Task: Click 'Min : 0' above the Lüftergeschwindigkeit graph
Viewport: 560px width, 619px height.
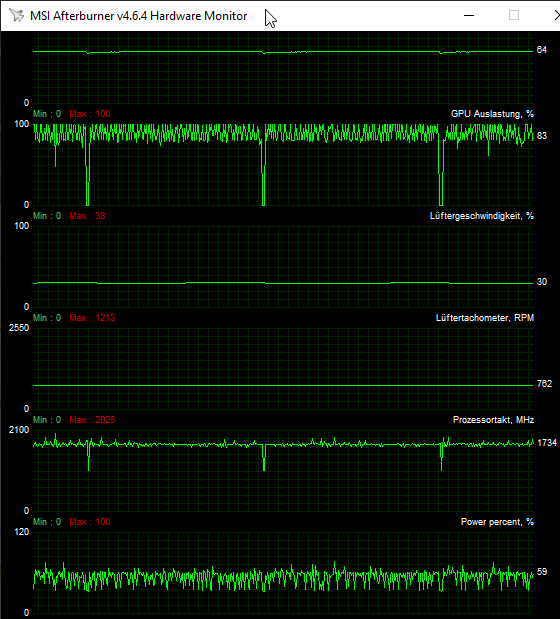Action: tap(47, 216)
